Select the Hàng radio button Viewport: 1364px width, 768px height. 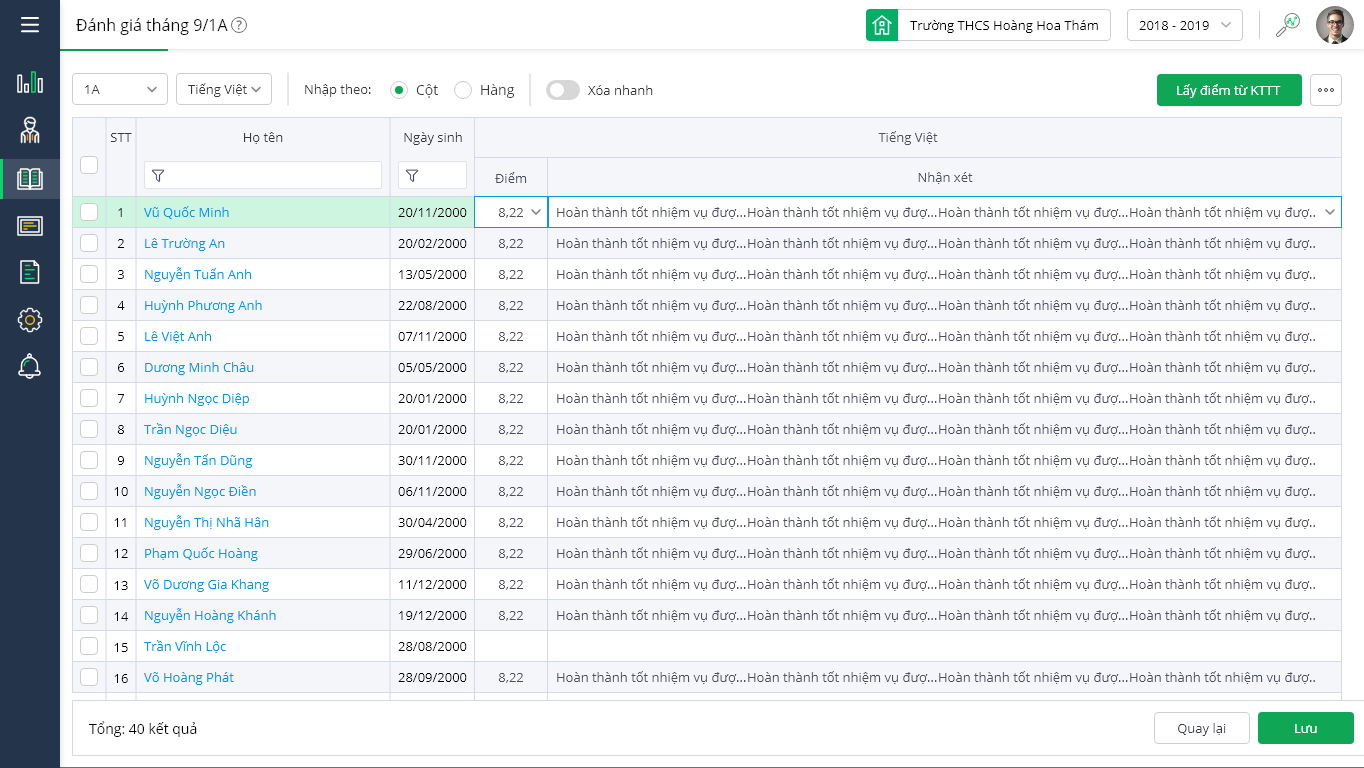463,90
